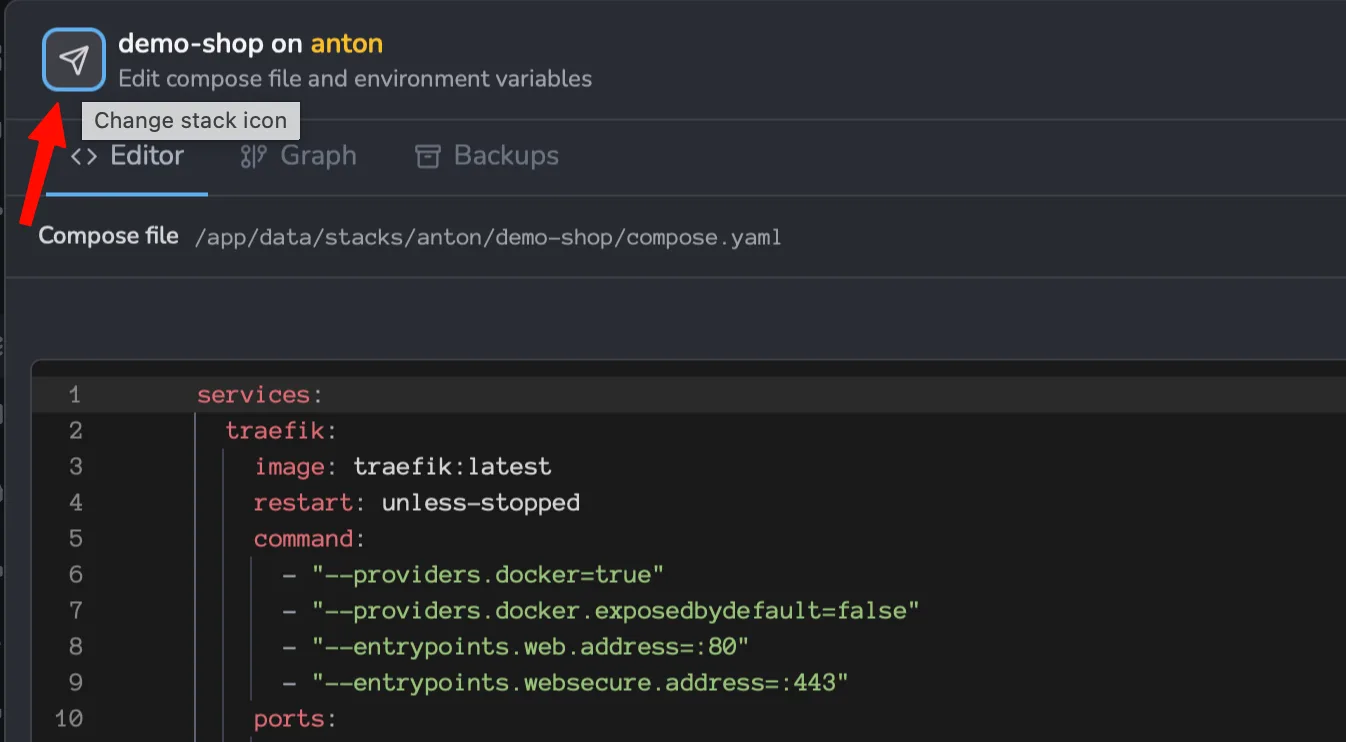
Task: Click line number 1 in the gutter
Action: tap(75, 395)
